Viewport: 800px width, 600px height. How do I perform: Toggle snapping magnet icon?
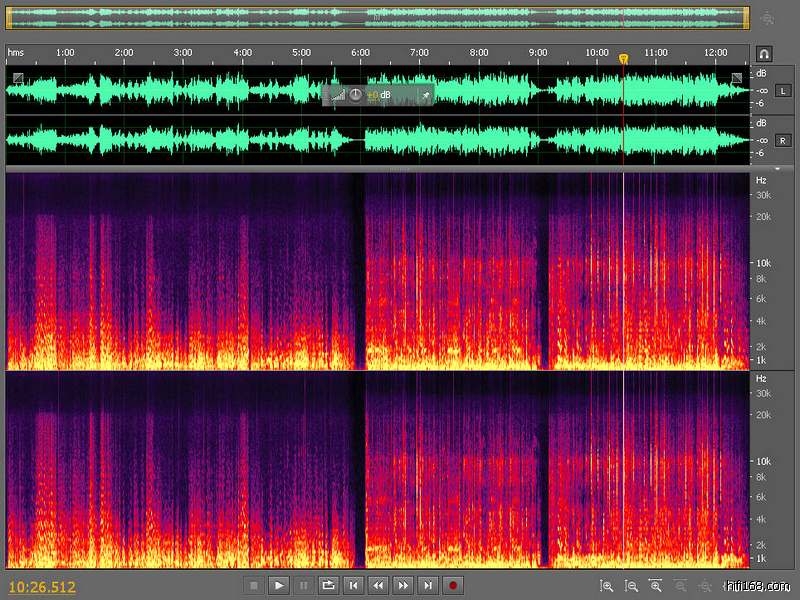point(764,53)
